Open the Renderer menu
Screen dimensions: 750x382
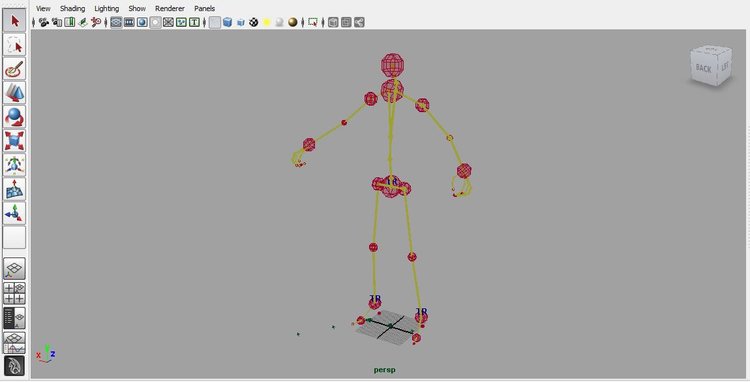pos(169,9)
